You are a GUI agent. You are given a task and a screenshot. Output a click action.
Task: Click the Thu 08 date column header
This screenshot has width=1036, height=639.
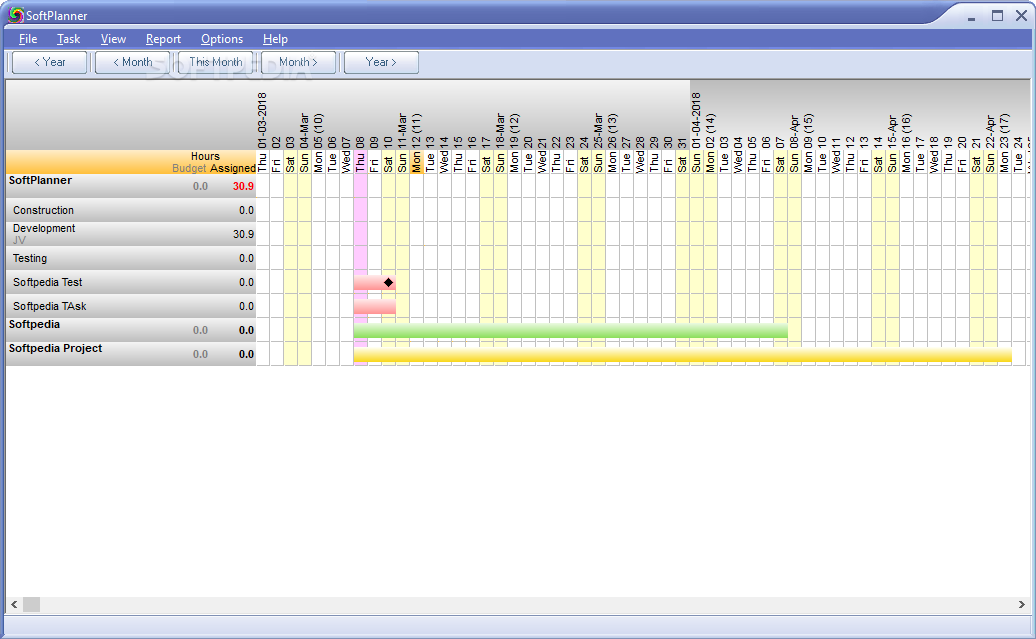[x=360, y=155]
